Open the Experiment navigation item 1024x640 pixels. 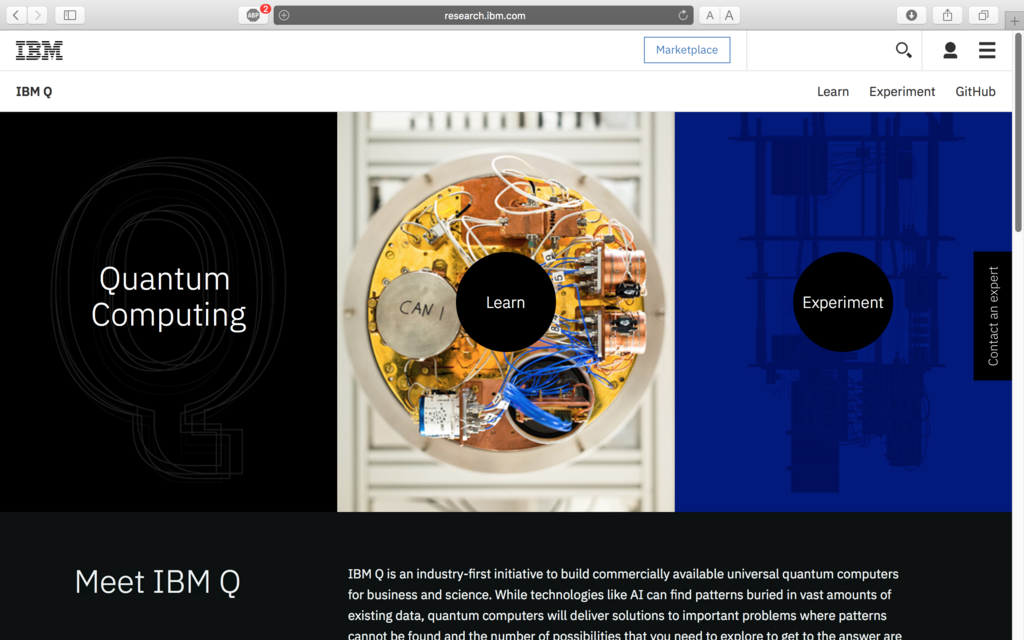click(902, 91)
